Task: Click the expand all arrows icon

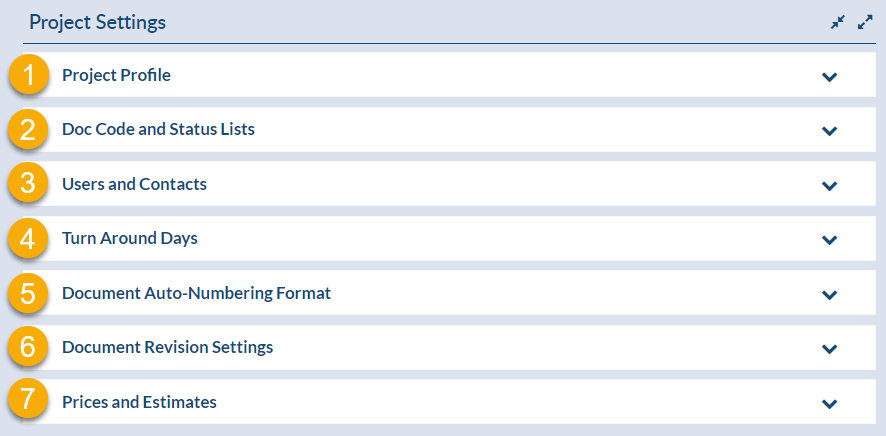Action: (865, 23)
